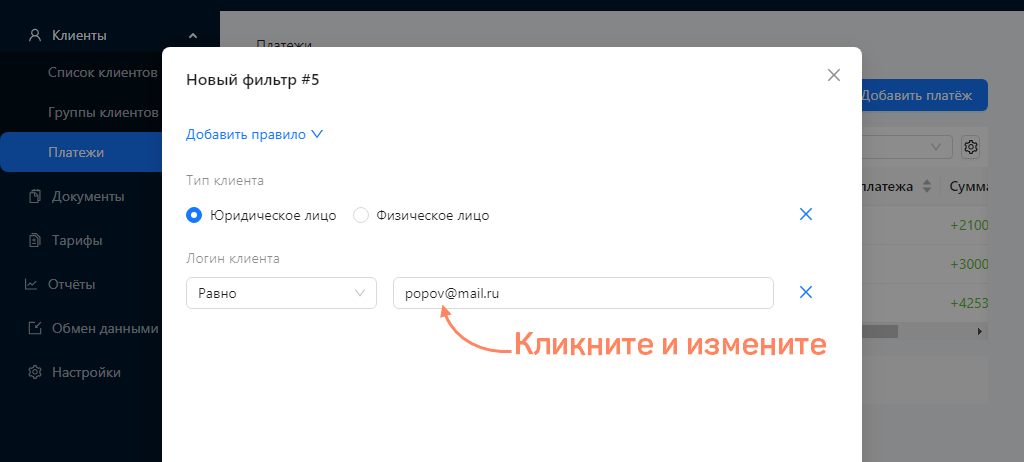1024x462 pixels.
Task: Open Отчёты reports section
Action: pos(71,284)
